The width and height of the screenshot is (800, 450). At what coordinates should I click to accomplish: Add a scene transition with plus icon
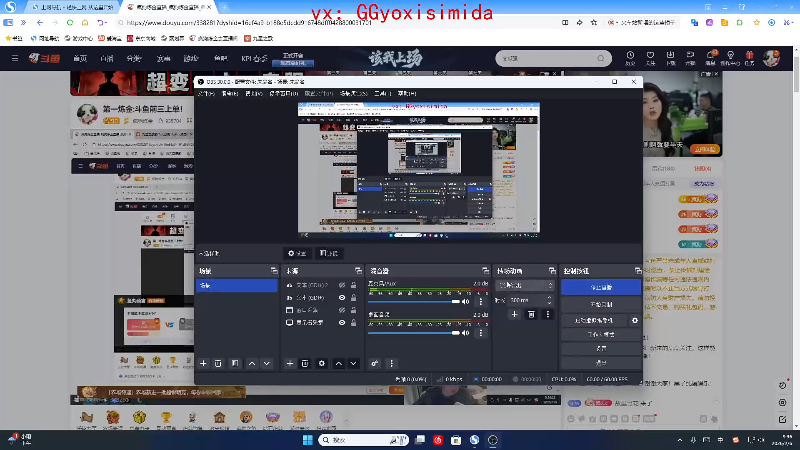coord(514,314)
